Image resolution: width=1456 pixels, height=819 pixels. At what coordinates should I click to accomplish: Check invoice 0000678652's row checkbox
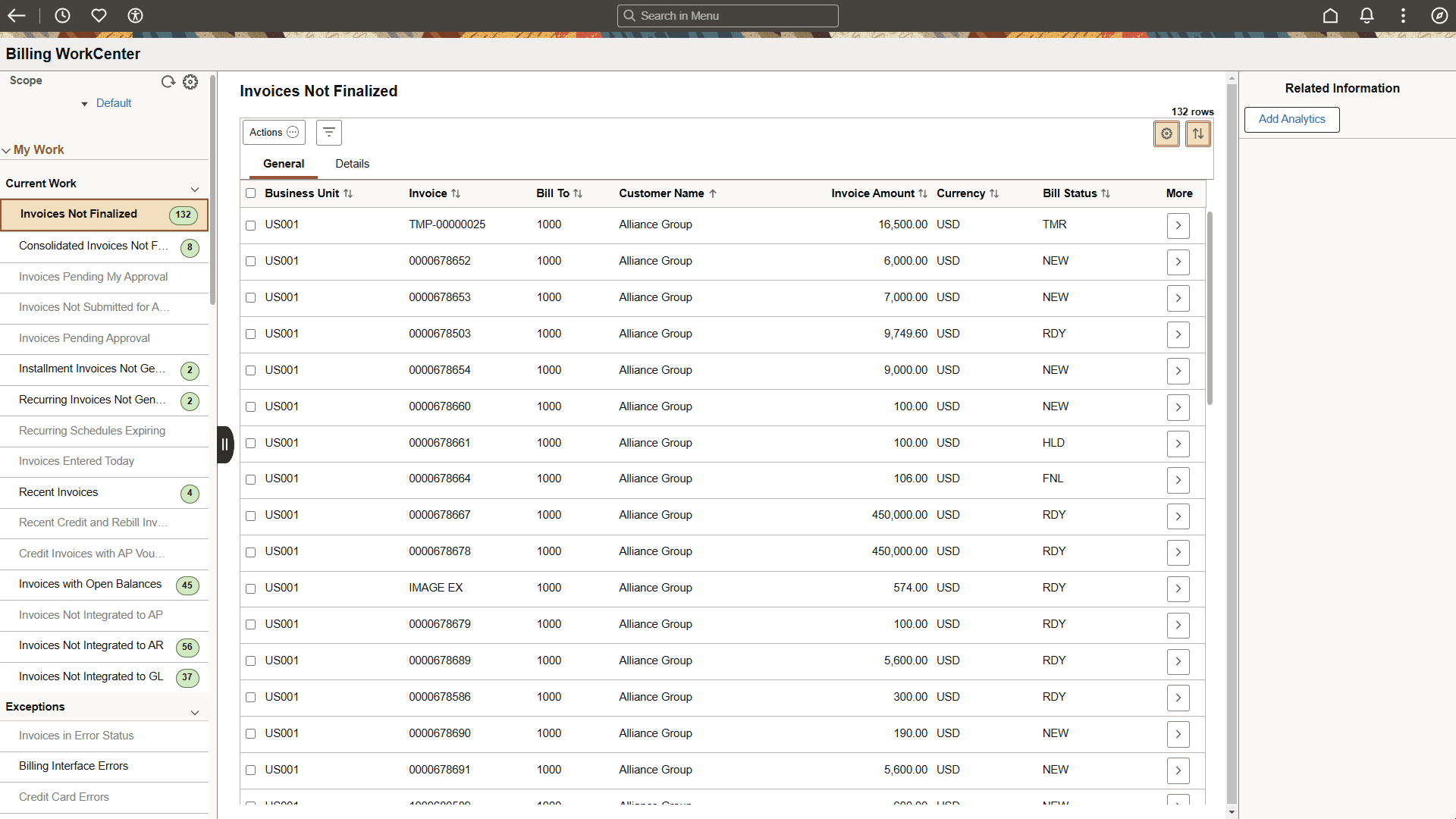[x=250, y=261]
